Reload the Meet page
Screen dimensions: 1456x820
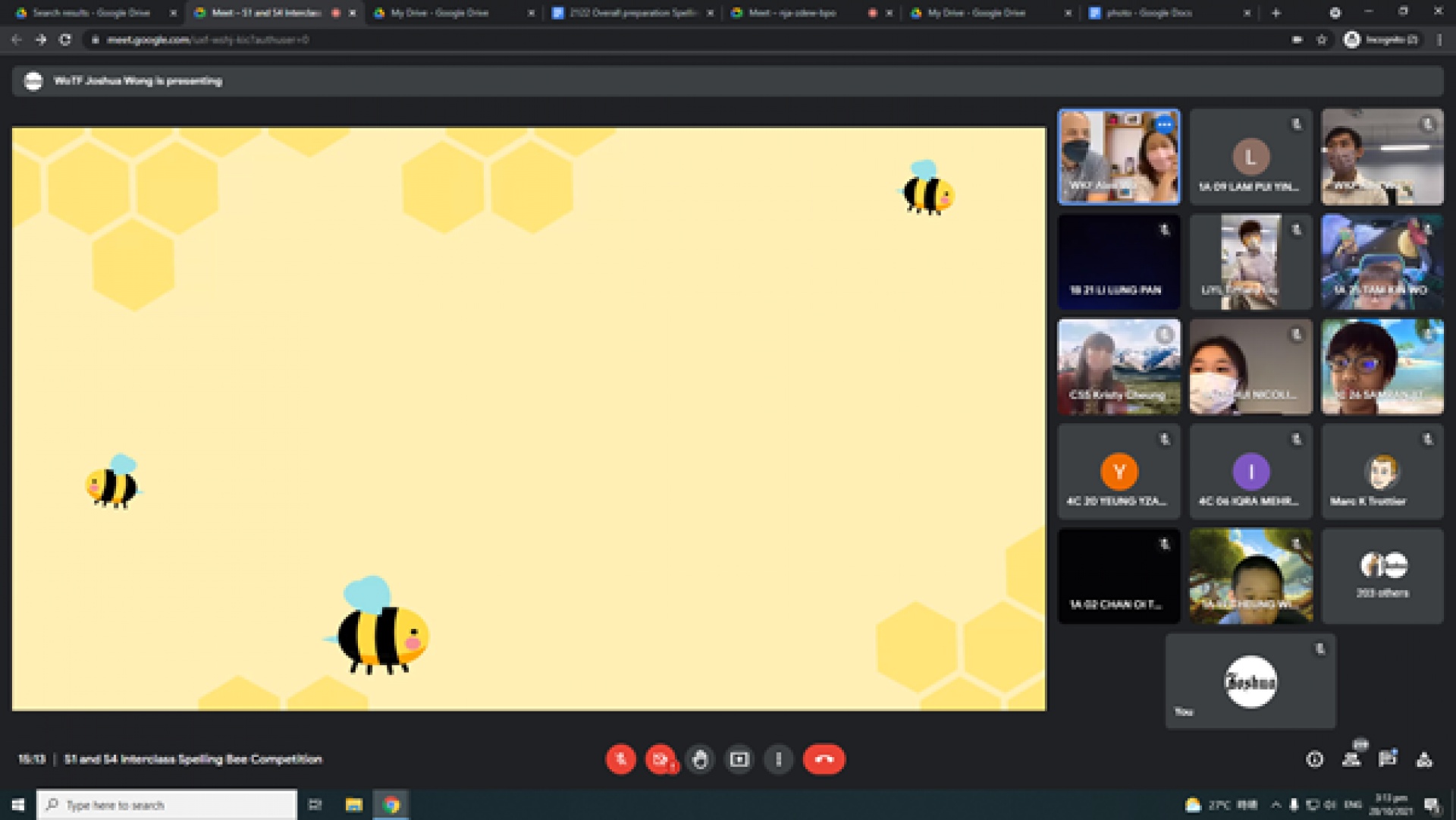coord(65,39)
